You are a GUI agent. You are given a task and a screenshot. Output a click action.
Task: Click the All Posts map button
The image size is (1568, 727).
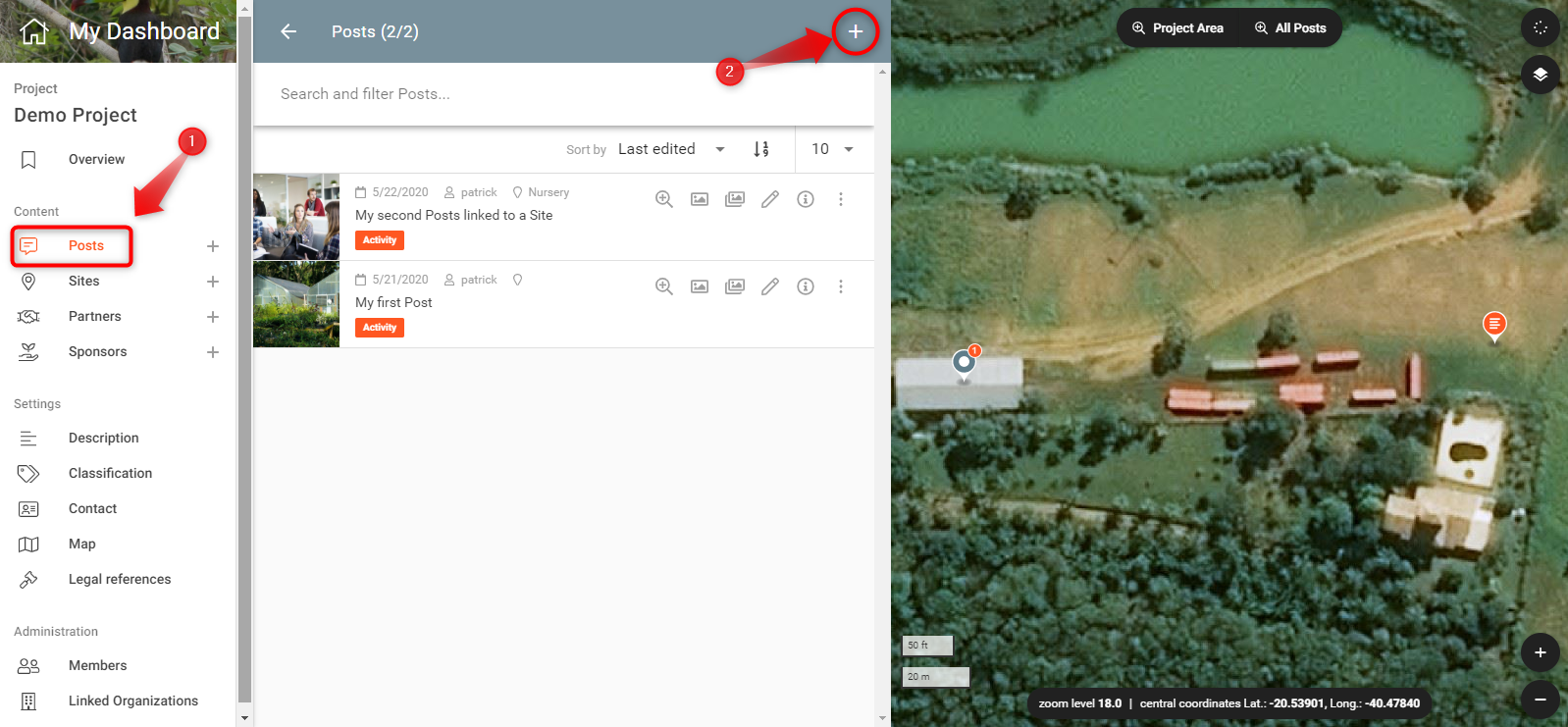click(1290, 28)
